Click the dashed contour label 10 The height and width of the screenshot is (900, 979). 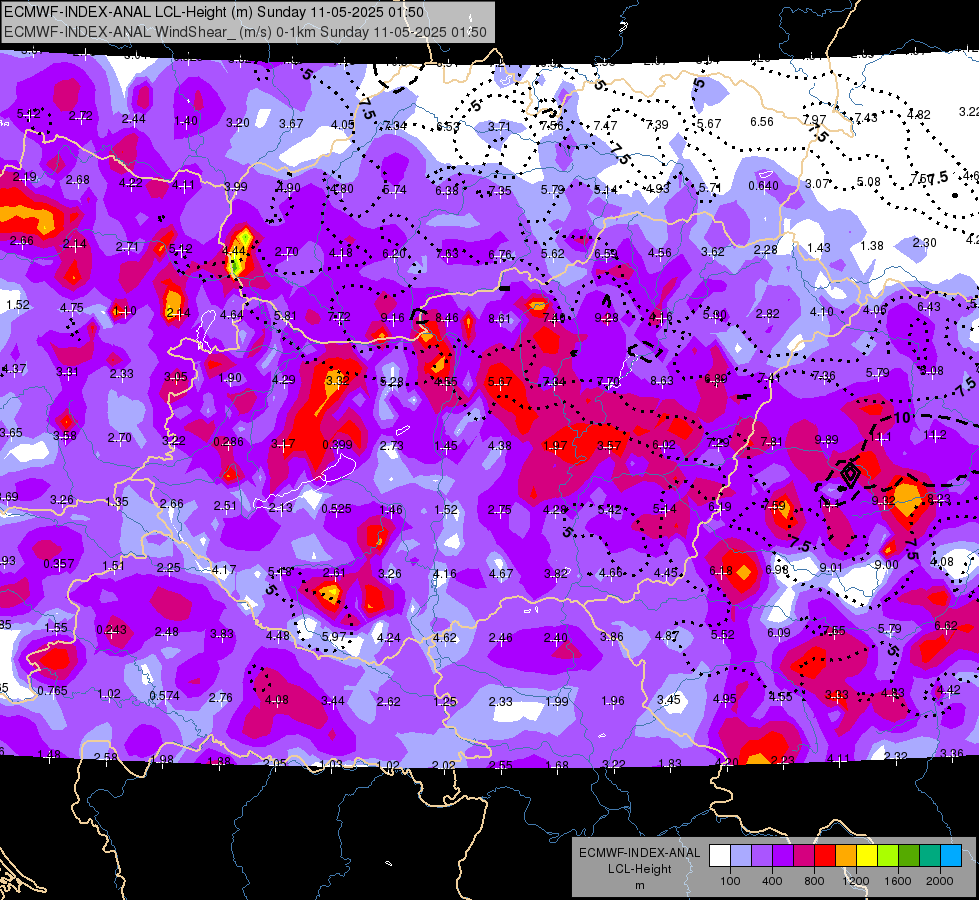(x=902, y=418)
